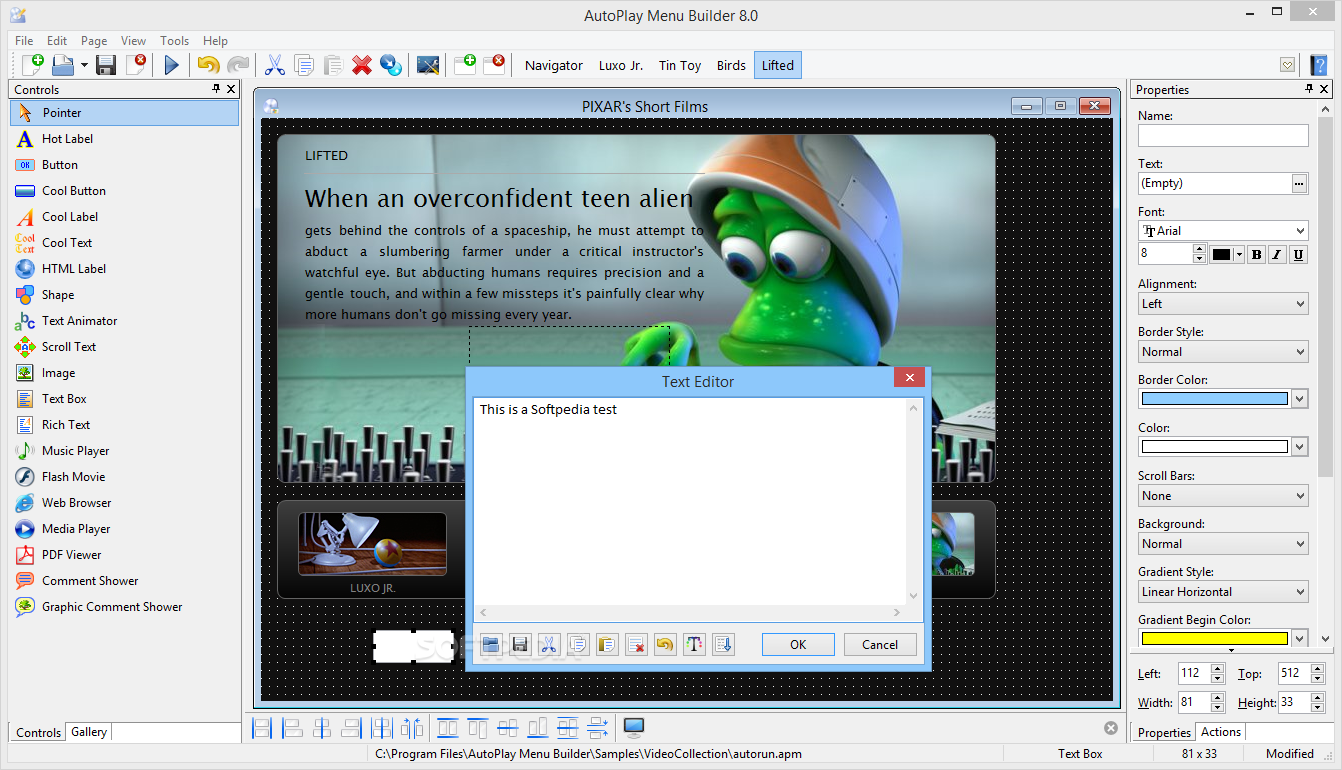Click the Save floppy disk toolbar icon

(x=106, y=65)
